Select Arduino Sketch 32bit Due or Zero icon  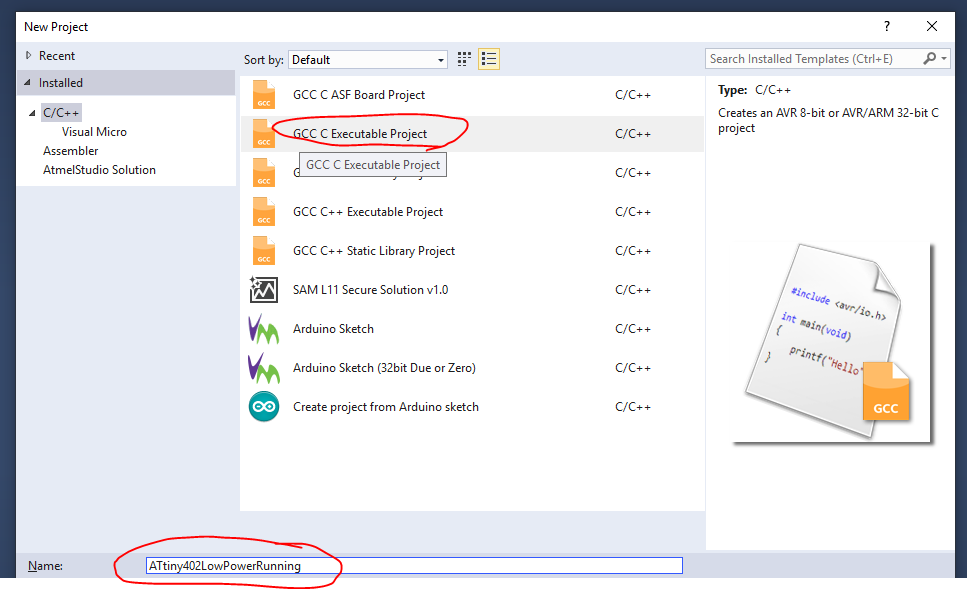tap(264, 368)
